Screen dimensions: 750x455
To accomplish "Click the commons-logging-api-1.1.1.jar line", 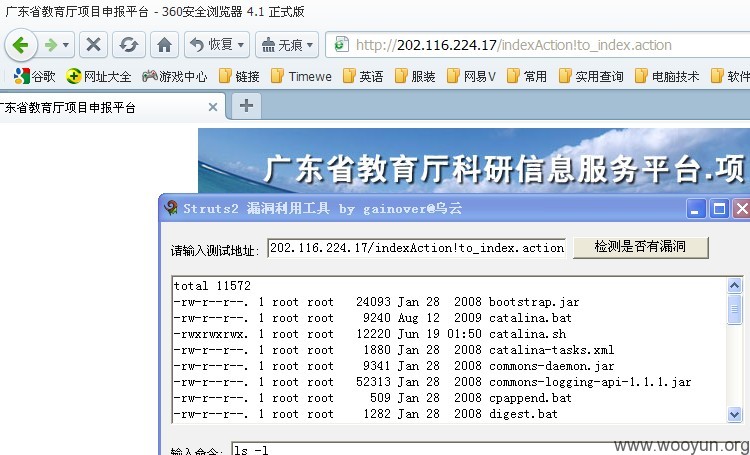I will pos(432,382).
